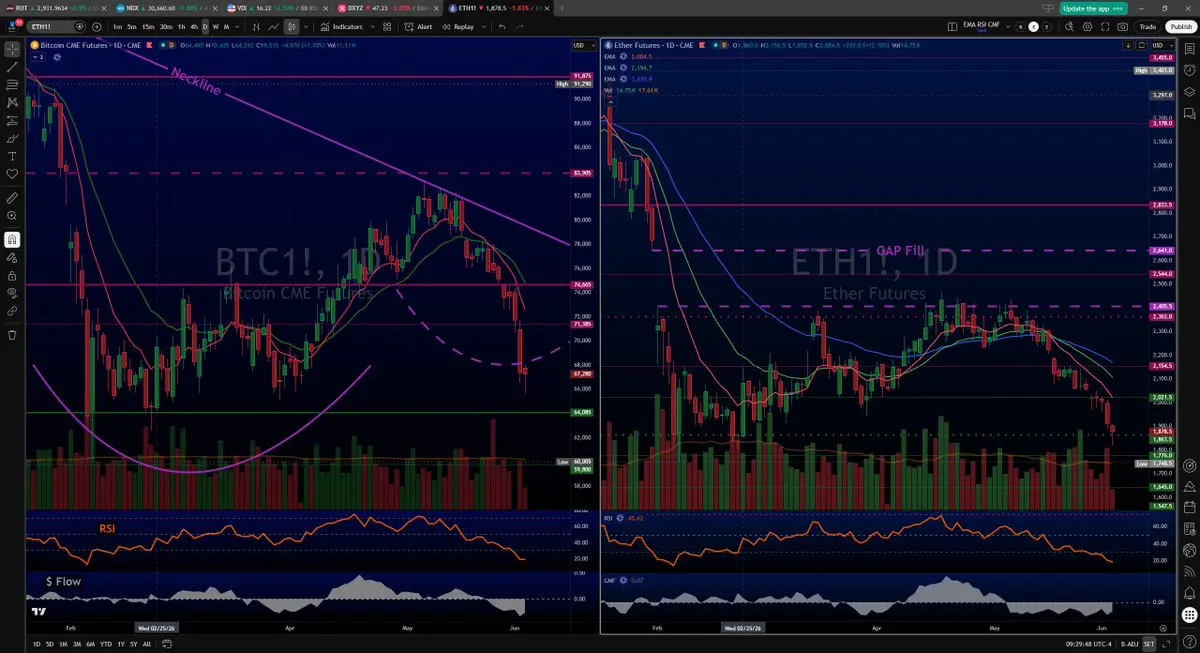Click the Trade button

coord(1148,26)
